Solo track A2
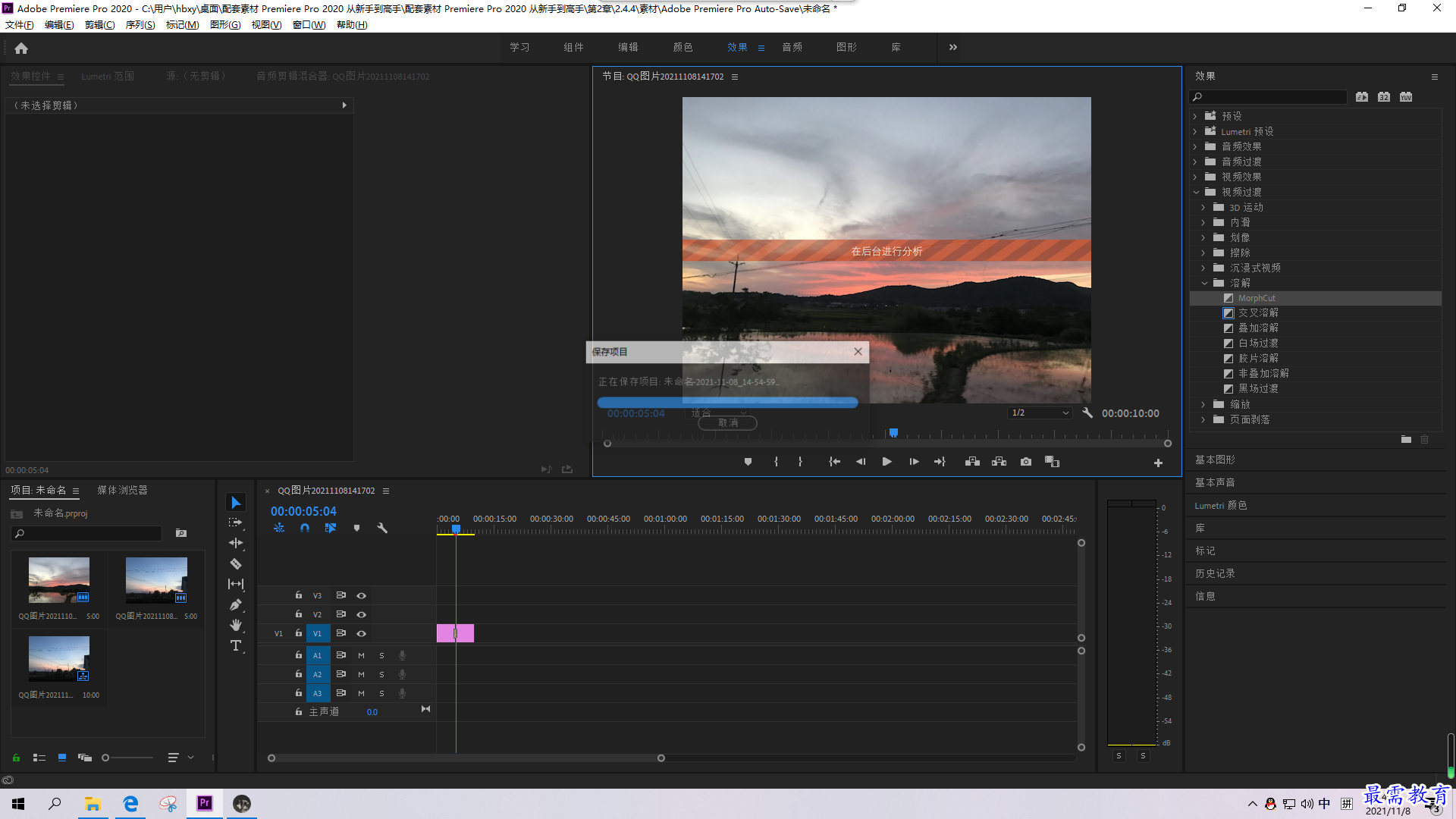The image size is (1456, 819). coord(381,674)
